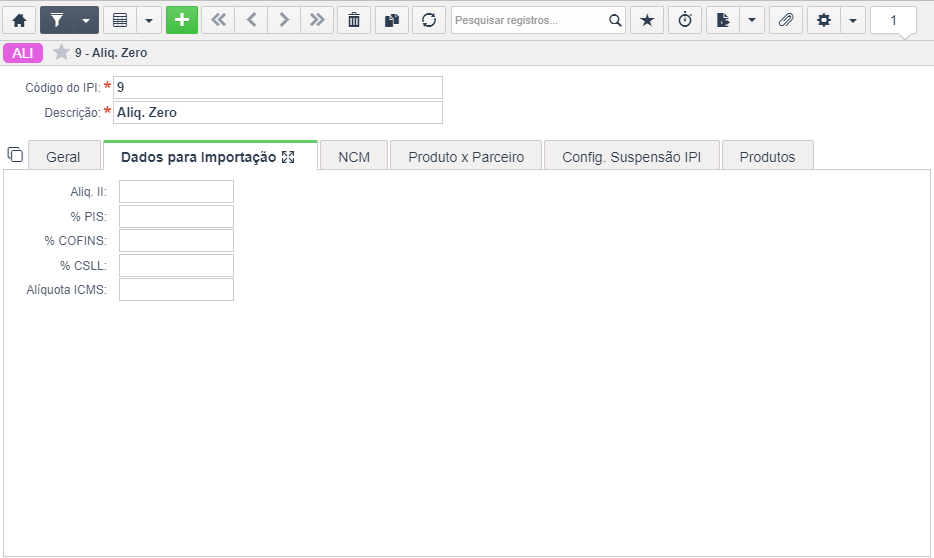Refresh the record with reload icon
Viewport: 934px width, 558px height.
429,20
